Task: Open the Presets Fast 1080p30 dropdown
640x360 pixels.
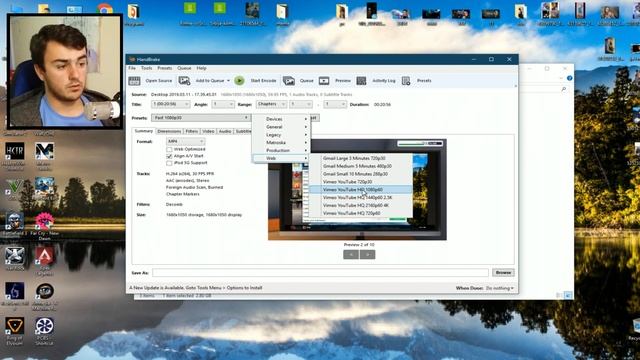Action: [200, 118]
